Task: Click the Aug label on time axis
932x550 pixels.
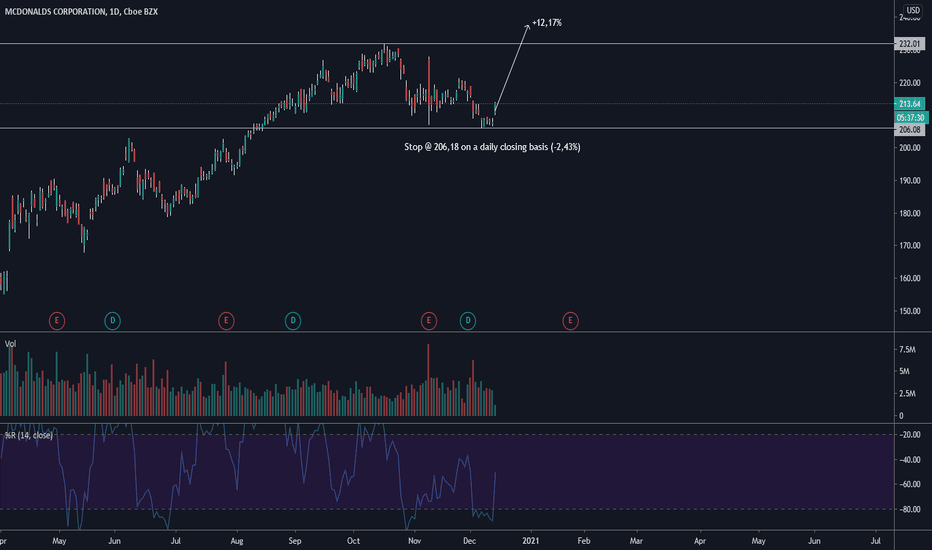Action: [237, 540]
